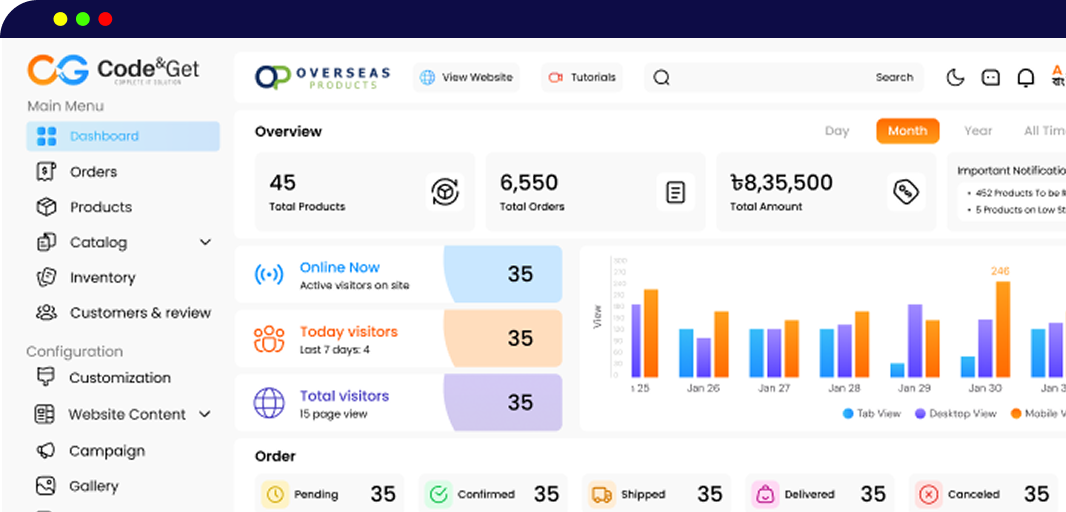Open Customers & review
Screen dimensions: 1066x512
pyautogui.click(x=140, y=313)
